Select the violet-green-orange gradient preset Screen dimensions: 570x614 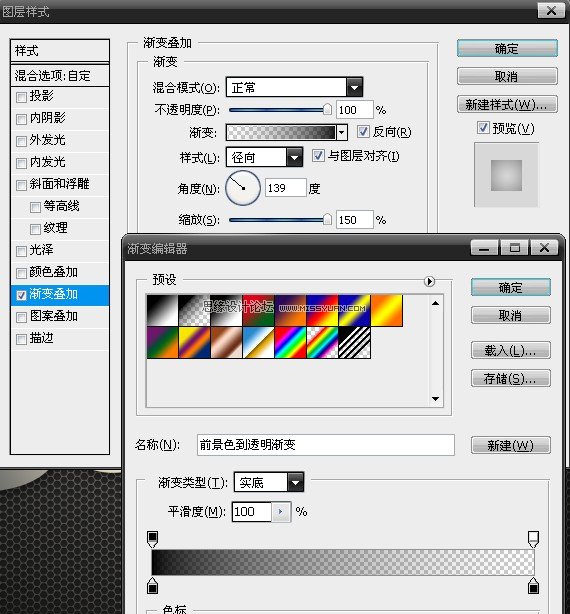coord(162,343)
